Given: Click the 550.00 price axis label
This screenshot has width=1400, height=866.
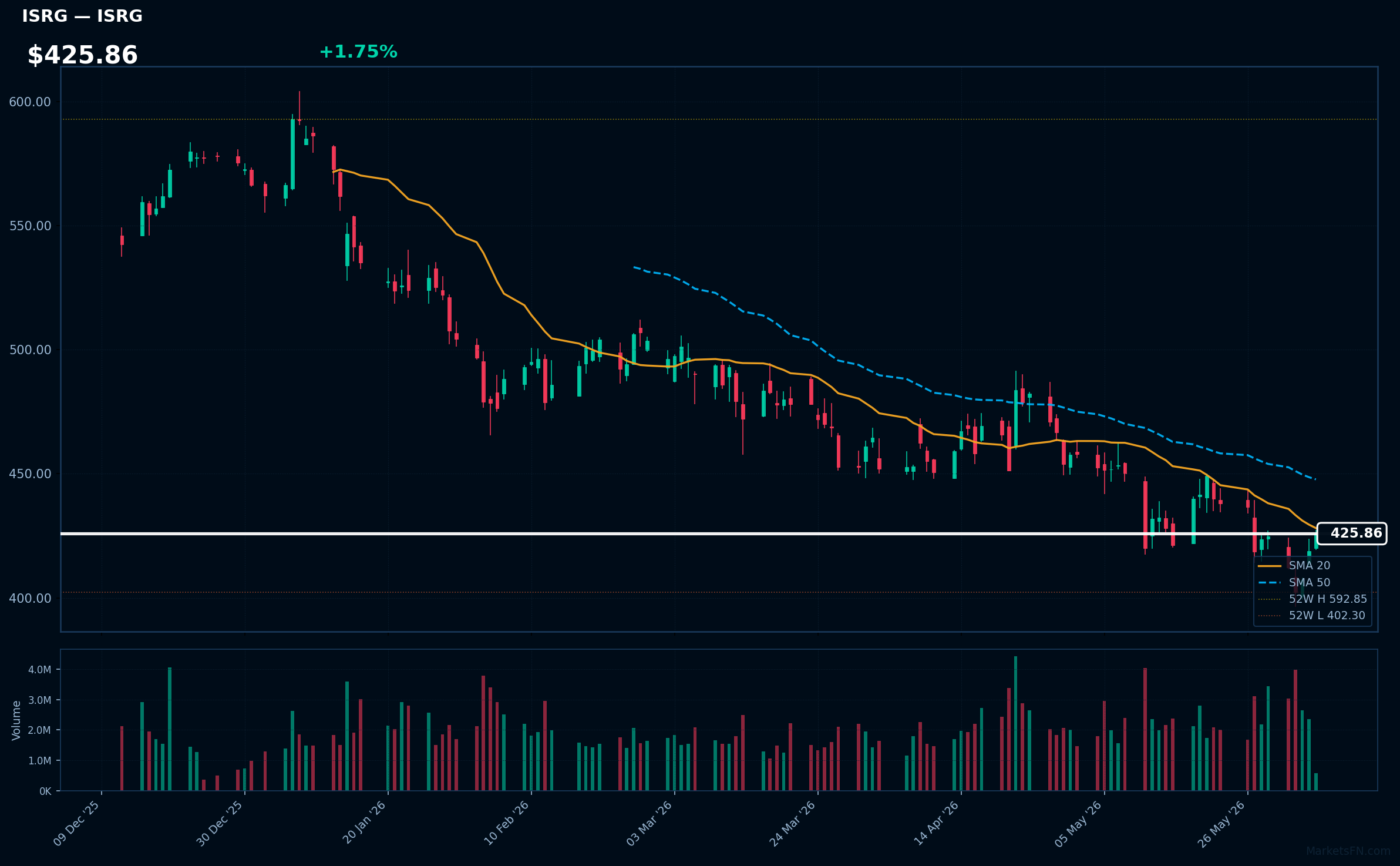Looking at the screenshot, I should pos(30,226).
